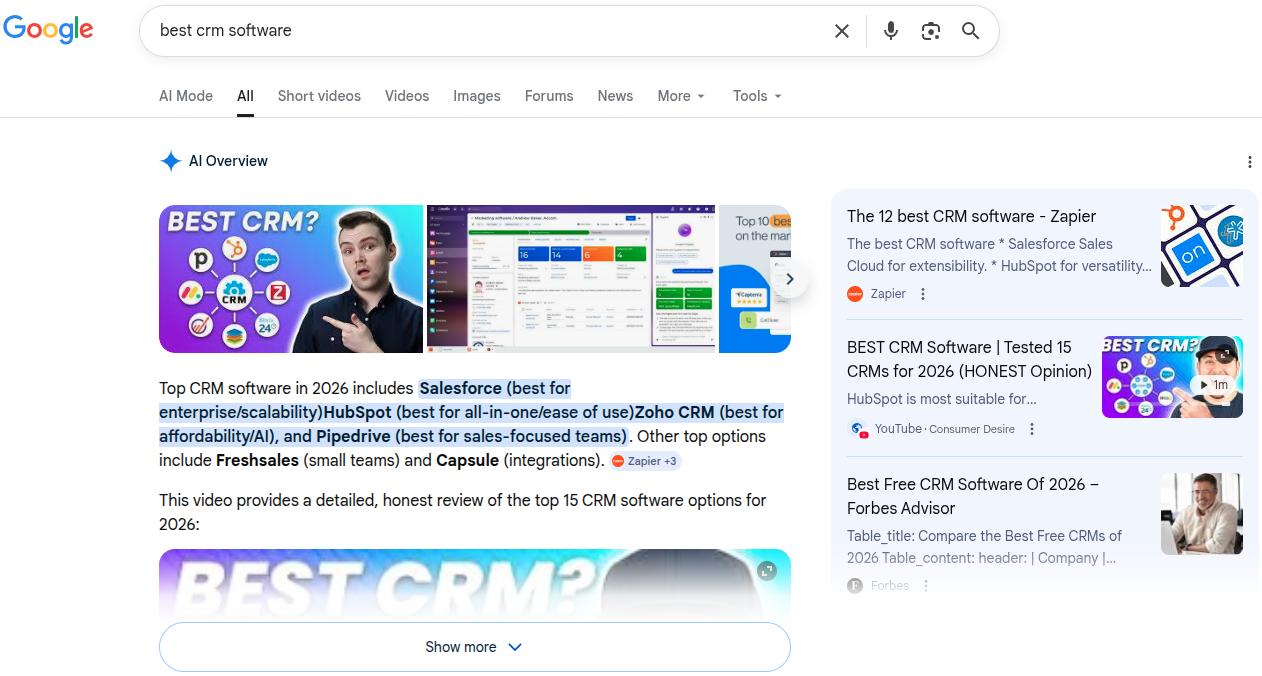Open options for the YouTube result
Screen dimensions: 1262x676
pos(1031,428)
